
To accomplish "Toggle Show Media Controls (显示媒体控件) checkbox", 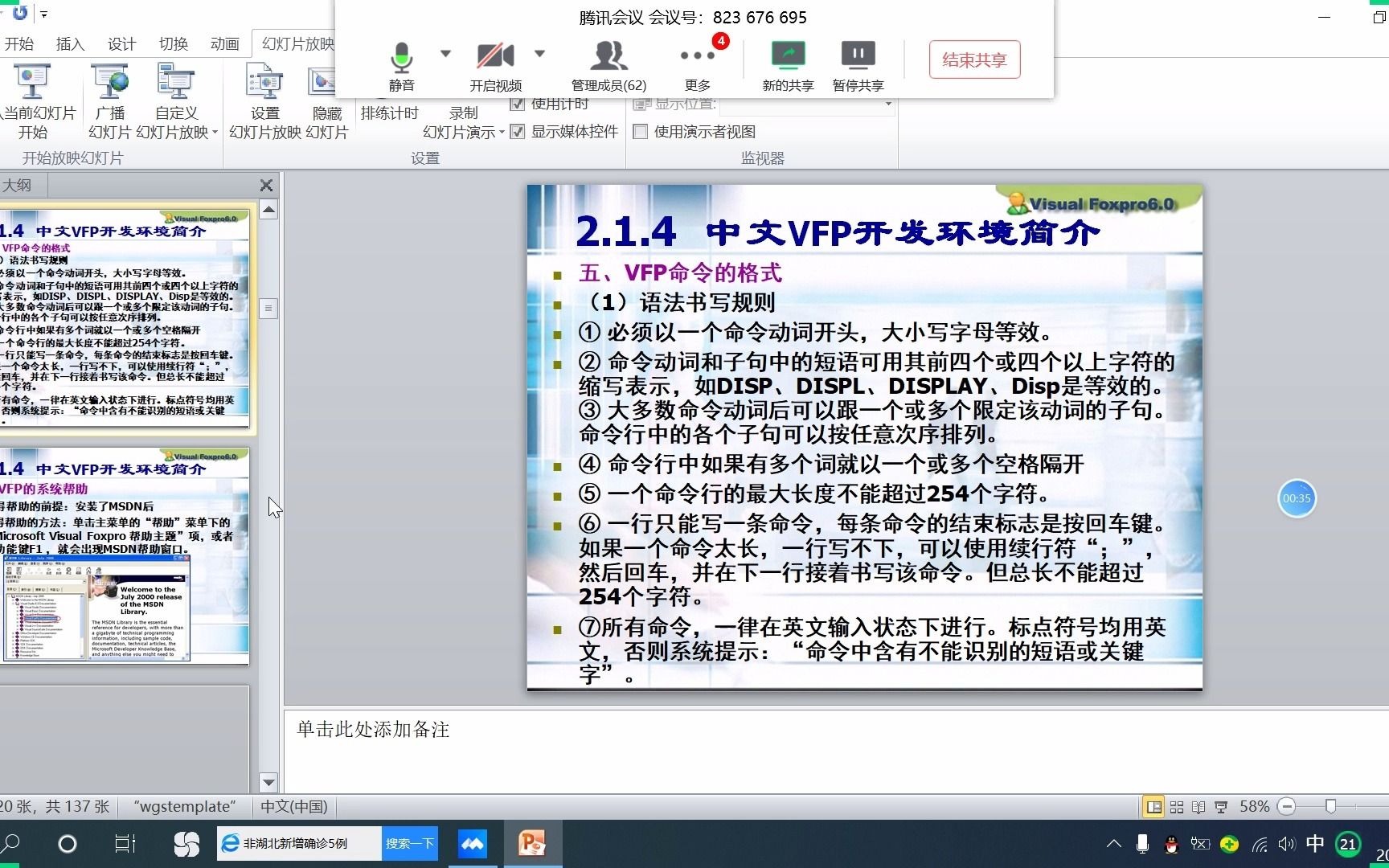I will click(x=518, y=131).
